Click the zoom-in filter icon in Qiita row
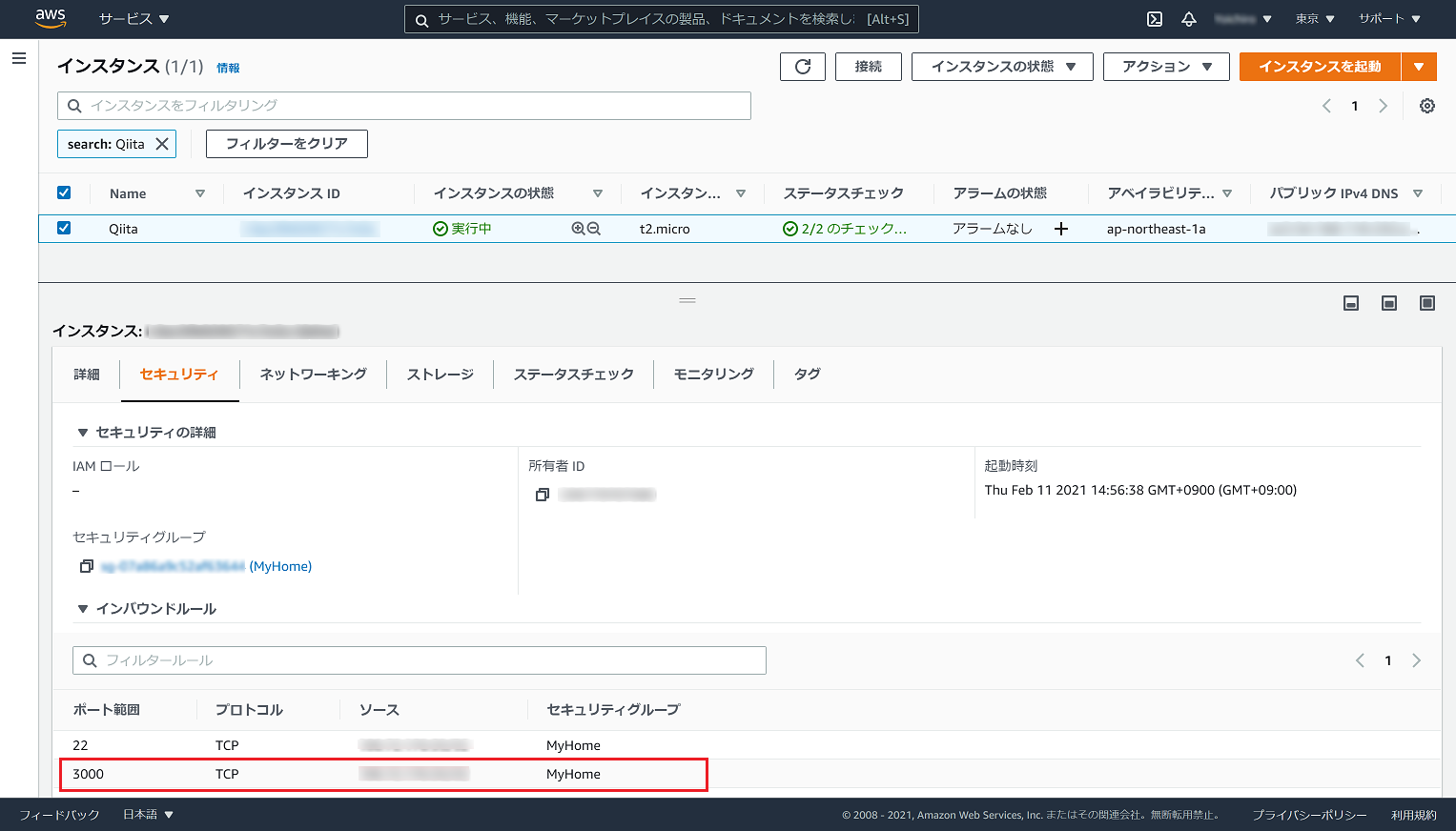This screenshot has width=1456, height=831. pos(578,229)
